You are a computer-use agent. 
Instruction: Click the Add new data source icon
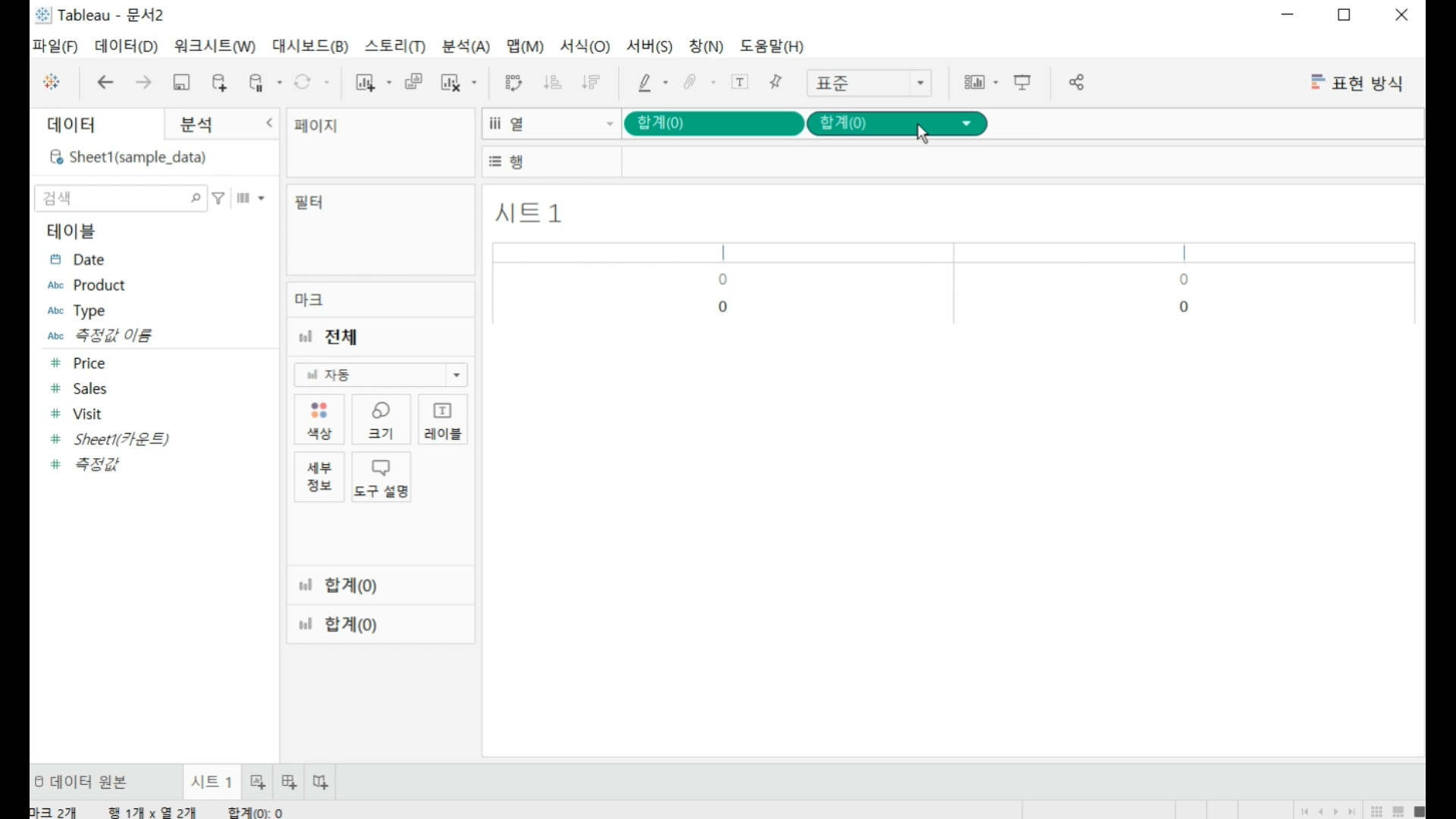219,83
